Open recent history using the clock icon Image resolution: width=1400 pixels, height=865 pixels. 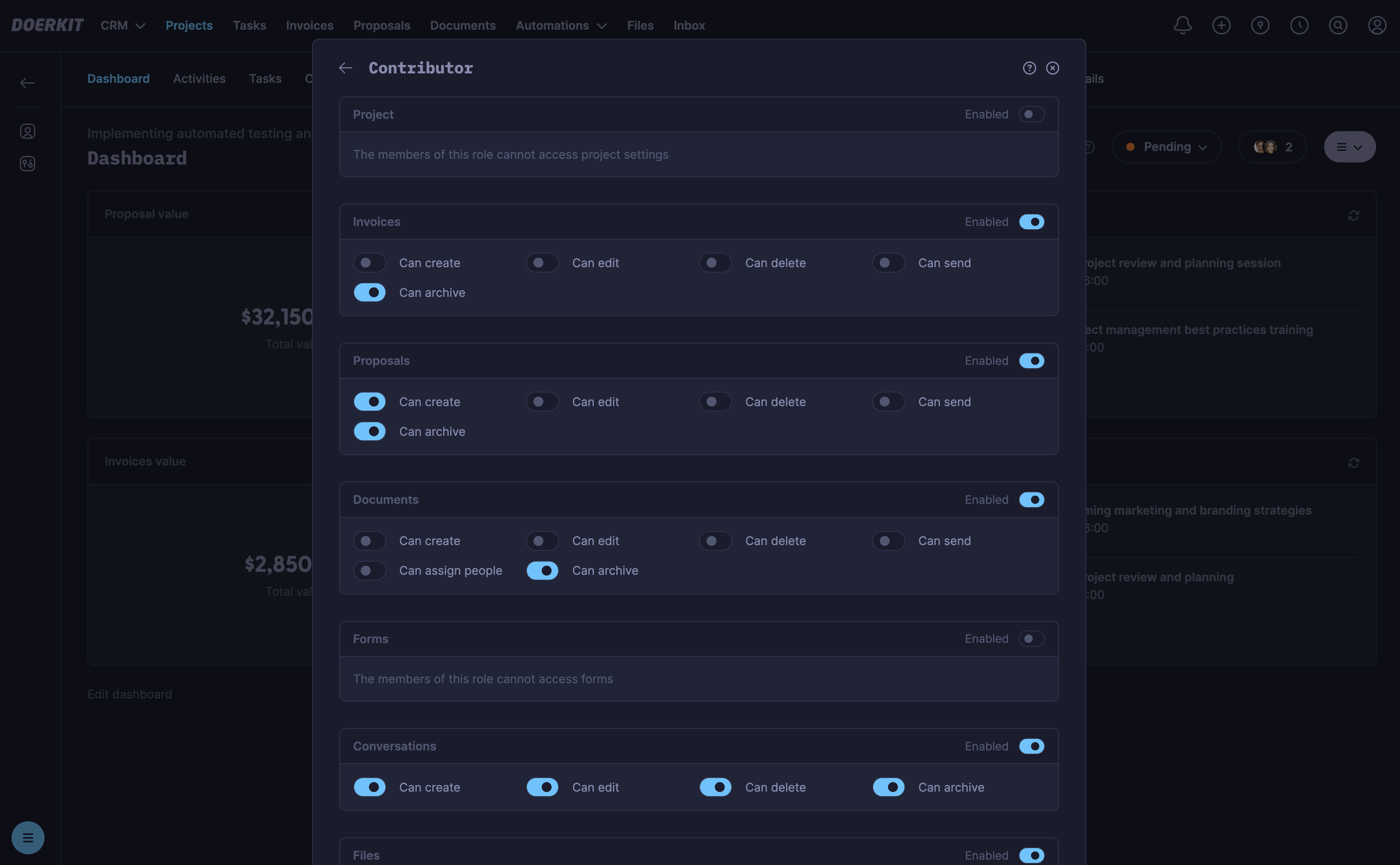click(1299, 25)
